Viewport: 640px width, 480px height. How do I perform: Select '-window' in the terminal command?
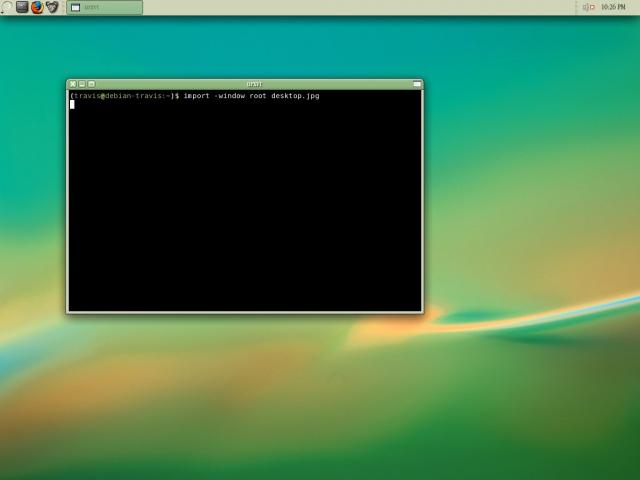[229, 96]
